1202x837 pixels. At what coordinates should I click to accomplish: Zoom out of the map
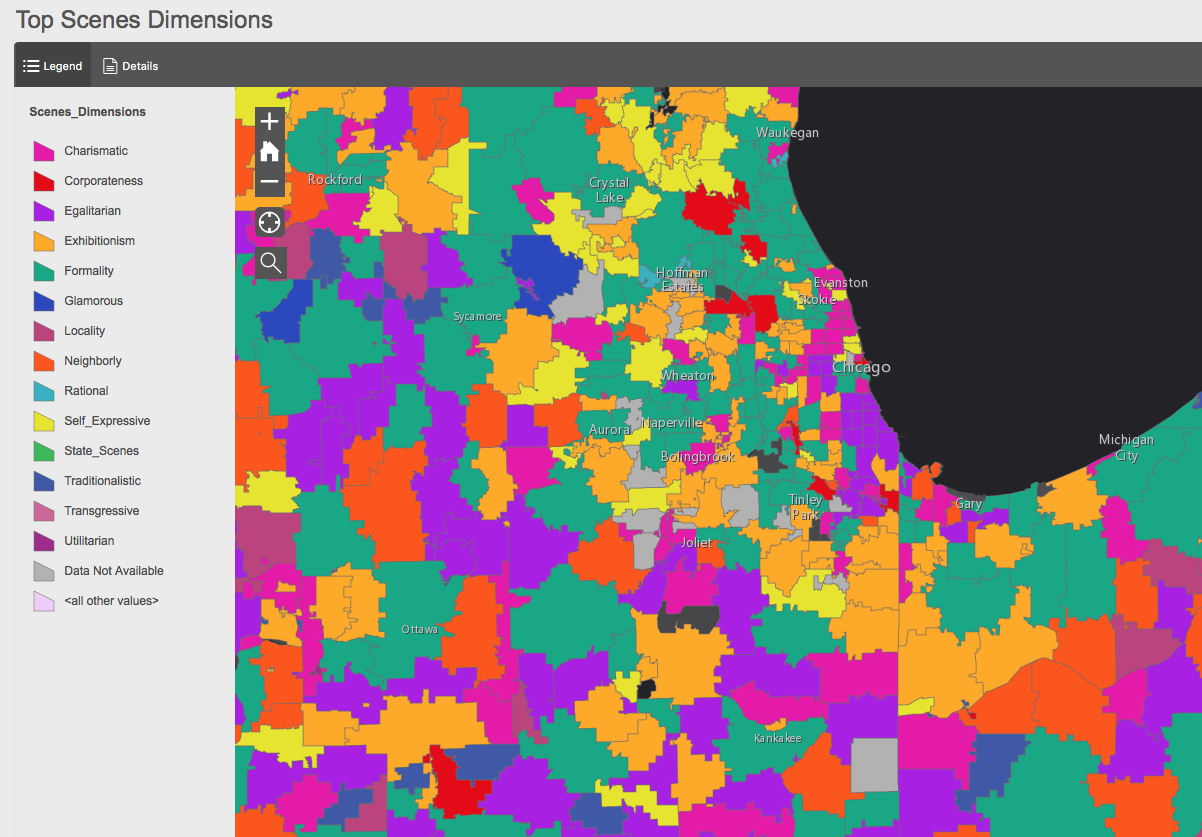pyautogui.click(x=269, y=182)
